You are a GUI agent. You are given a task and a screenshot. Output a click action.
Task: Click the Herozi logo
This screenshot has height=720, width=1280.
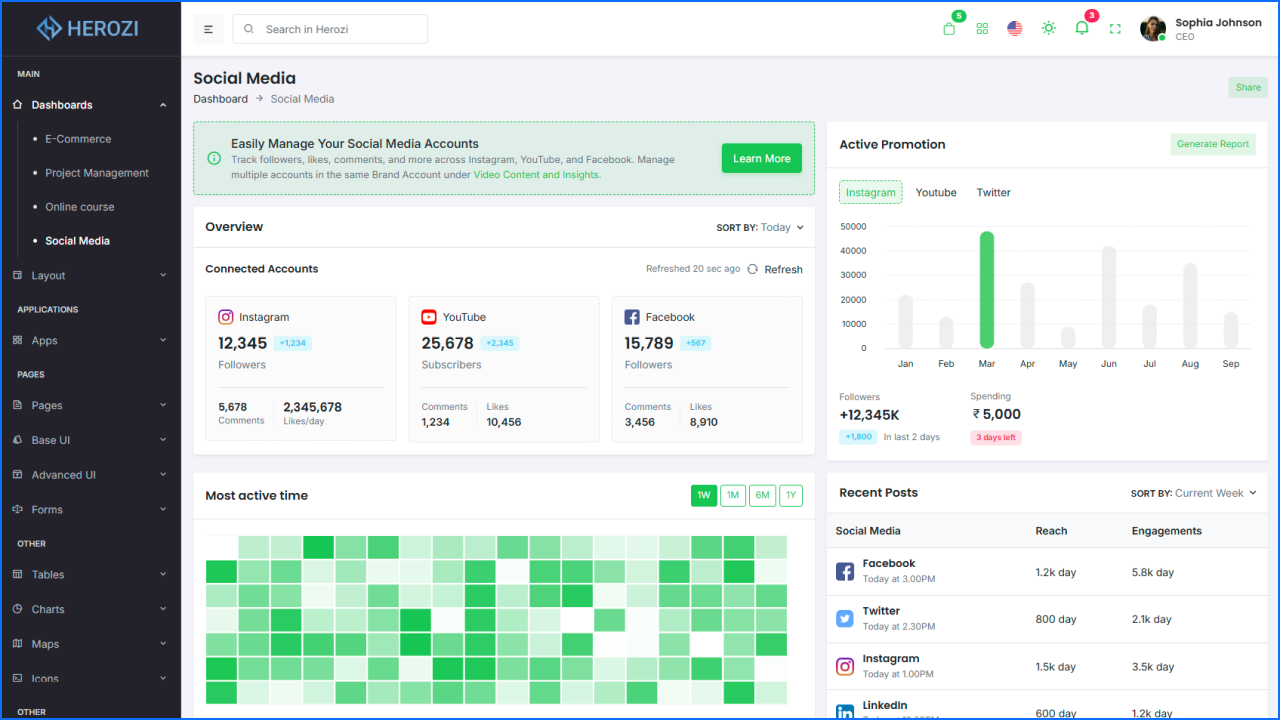pos(88,28)
